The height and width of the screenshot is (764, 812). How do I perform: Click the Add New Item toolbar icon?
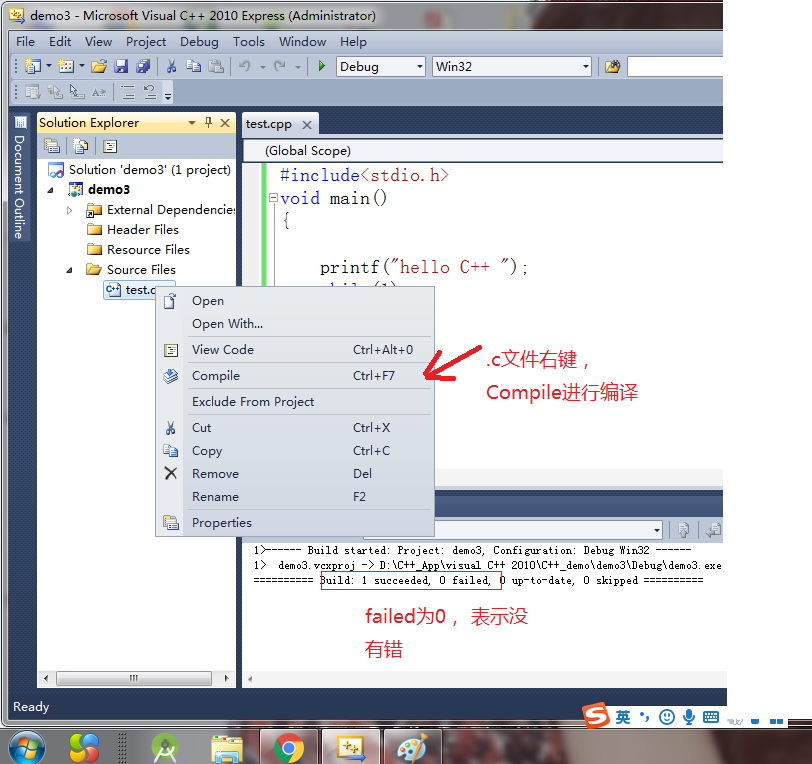point(66,66)
